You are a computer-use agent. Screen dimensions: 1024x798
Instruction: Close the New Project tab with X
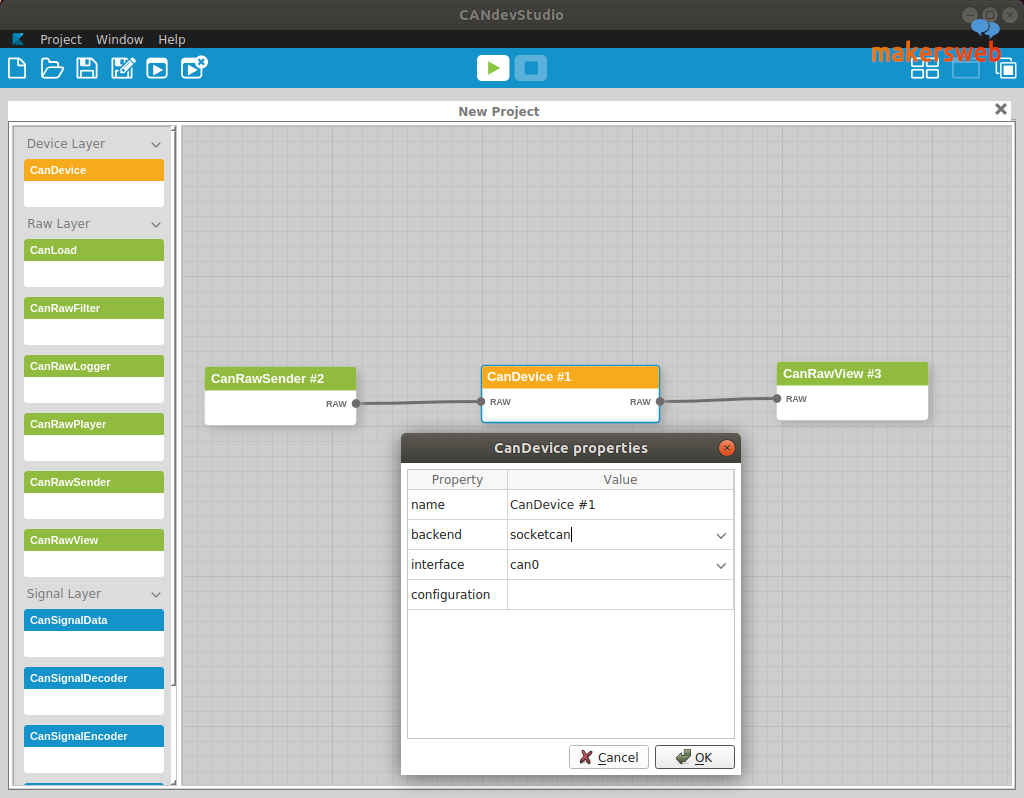click(1000, 110)
